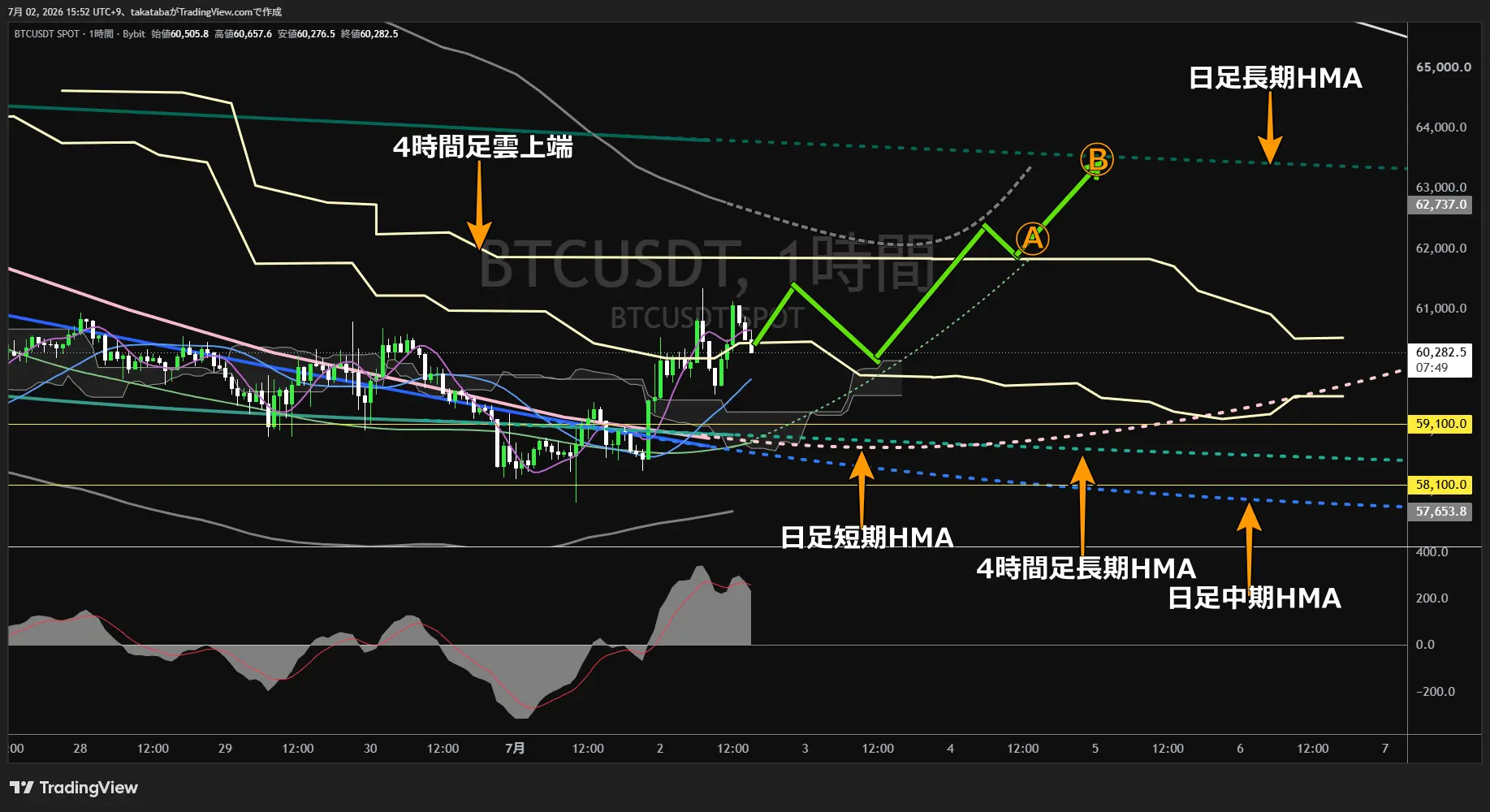
Task: Click the 4時間足長期HMA annotation text
Action: coord(1086,568)
